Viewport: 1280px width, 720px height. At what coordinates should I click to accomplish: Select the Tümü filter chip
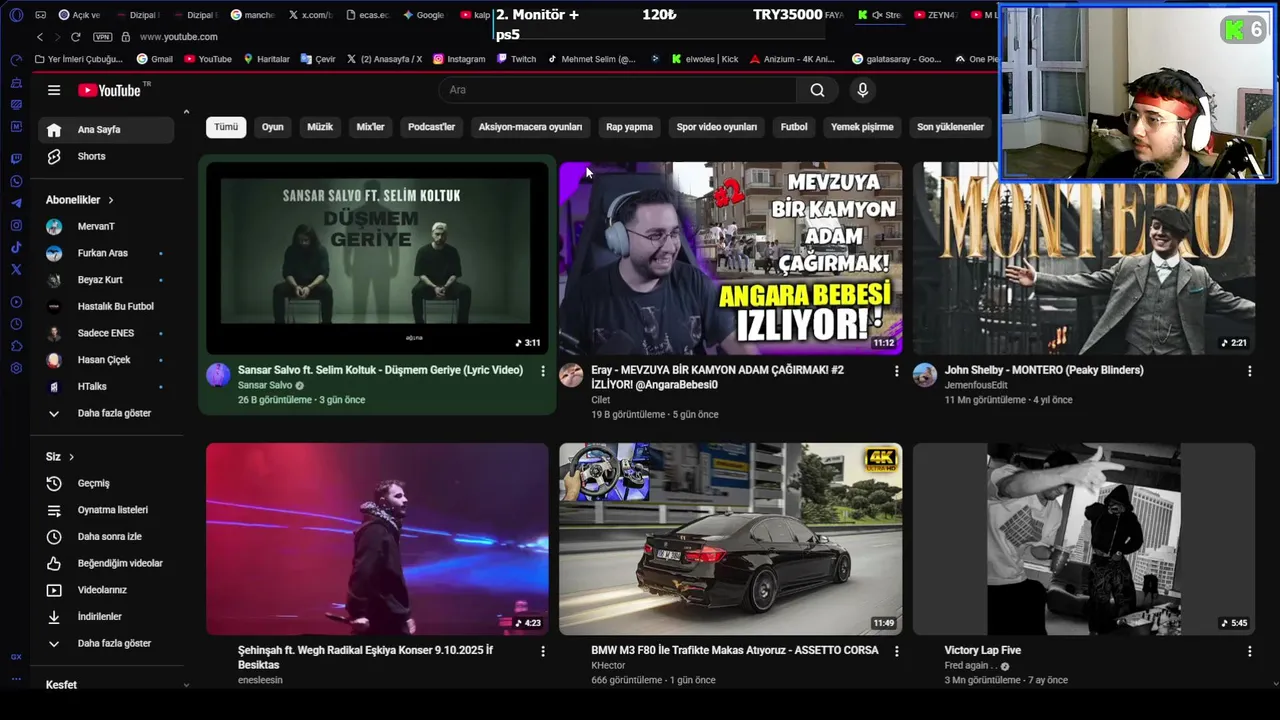226,127
